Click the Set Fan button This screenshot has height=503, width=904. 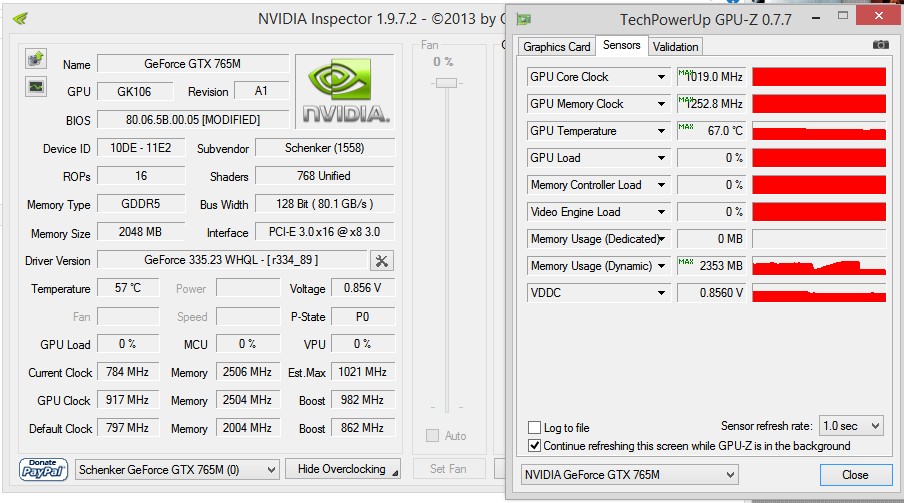[x=449, y=469]
